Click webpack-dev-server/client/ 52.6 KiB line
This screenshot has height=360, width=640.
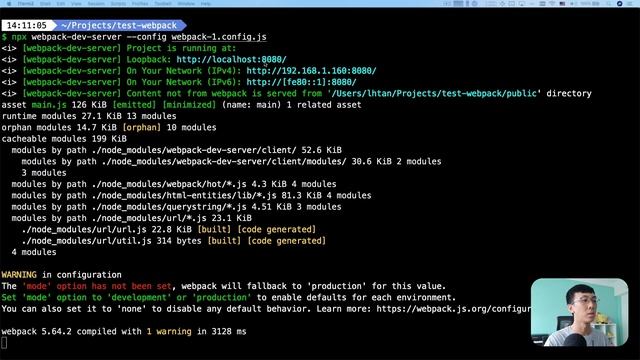pos(177,150)
